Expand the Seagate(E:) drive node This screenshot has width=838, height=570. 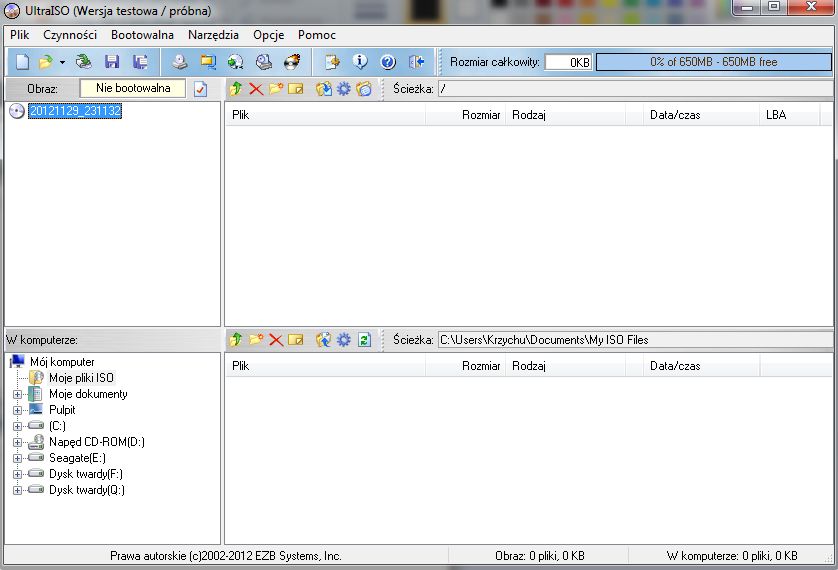(17, 458)
